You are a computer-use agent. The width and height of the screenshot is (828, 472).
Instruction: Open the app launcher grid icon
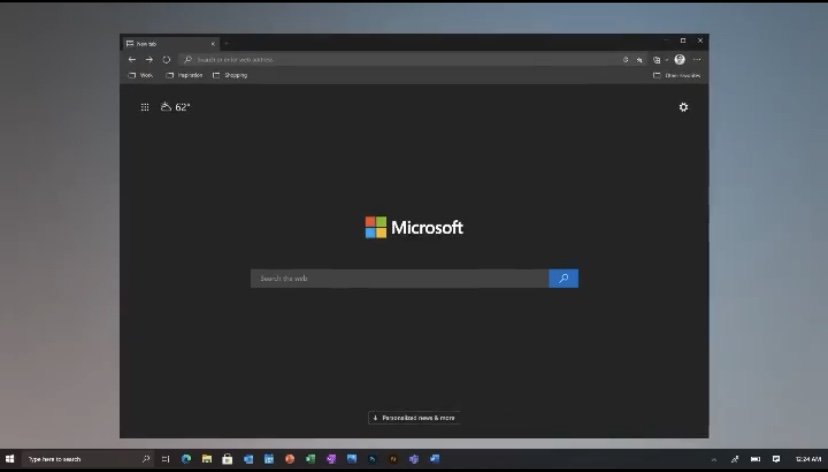145,107
